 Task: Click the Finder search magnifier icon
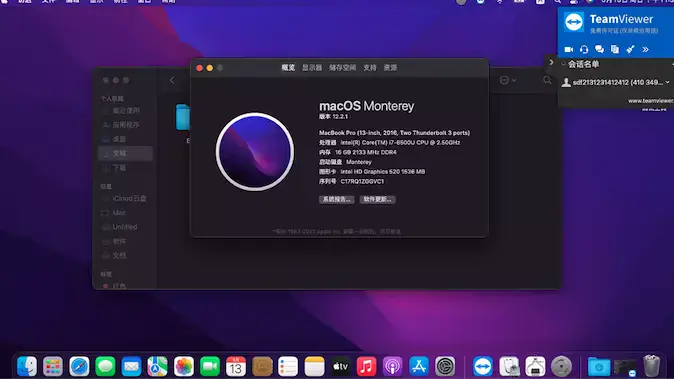(547, 80)
